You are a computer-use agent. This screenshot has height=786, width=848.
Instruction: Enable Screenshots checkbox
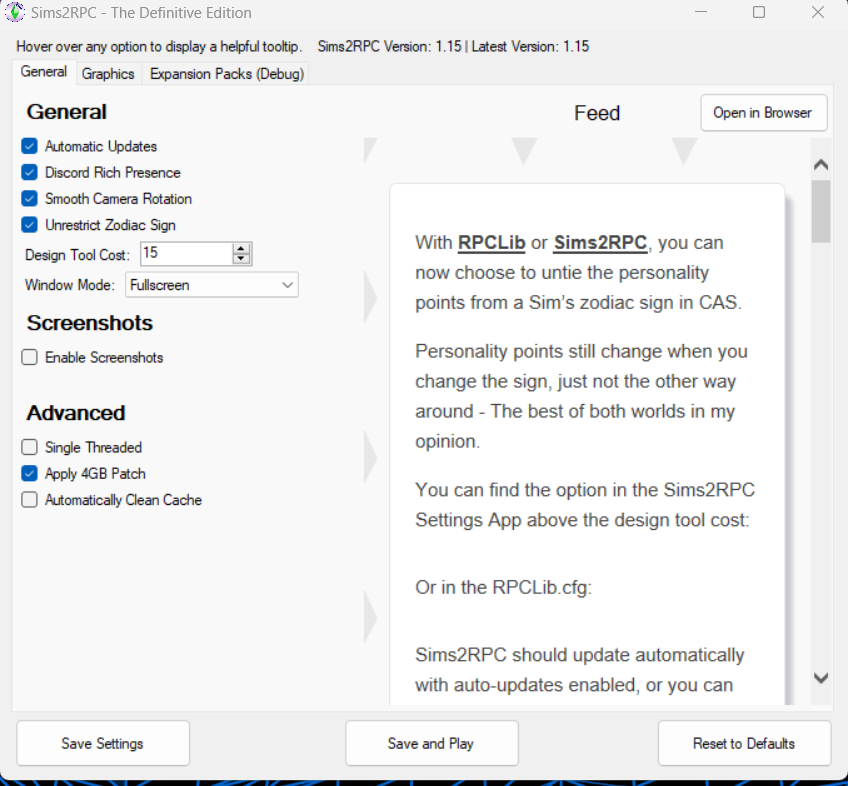[x=30, y=357]
